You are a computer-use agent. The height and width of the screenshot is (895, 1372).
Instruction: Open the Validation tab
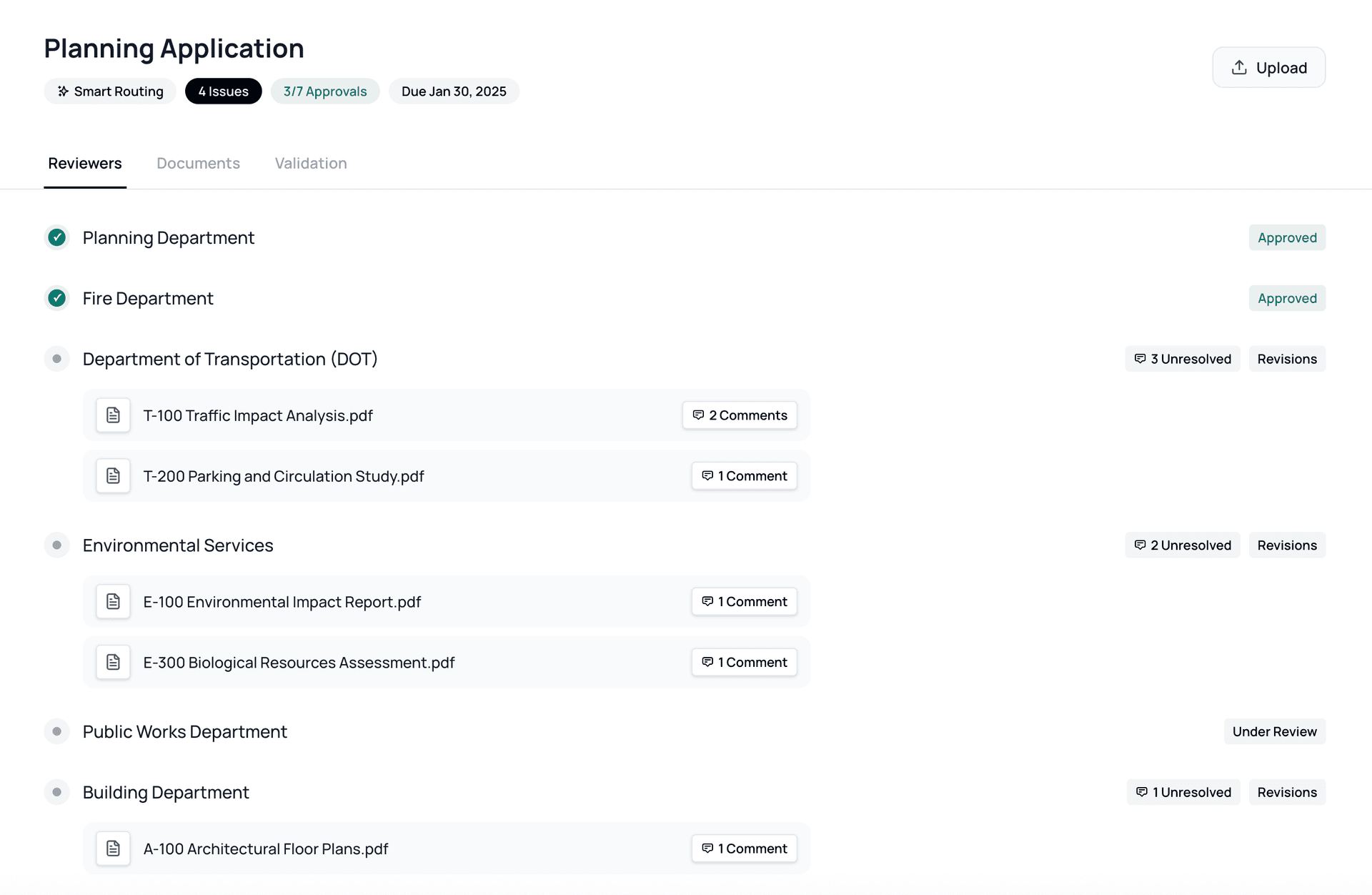311,164
